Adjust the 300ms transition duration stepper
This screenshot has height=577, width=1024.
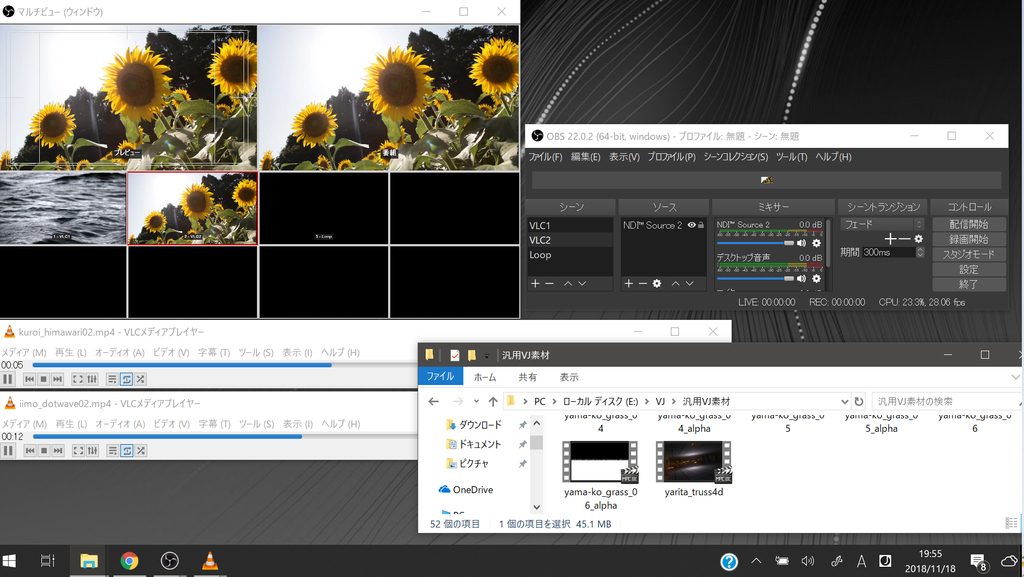[x=920, y=252]
